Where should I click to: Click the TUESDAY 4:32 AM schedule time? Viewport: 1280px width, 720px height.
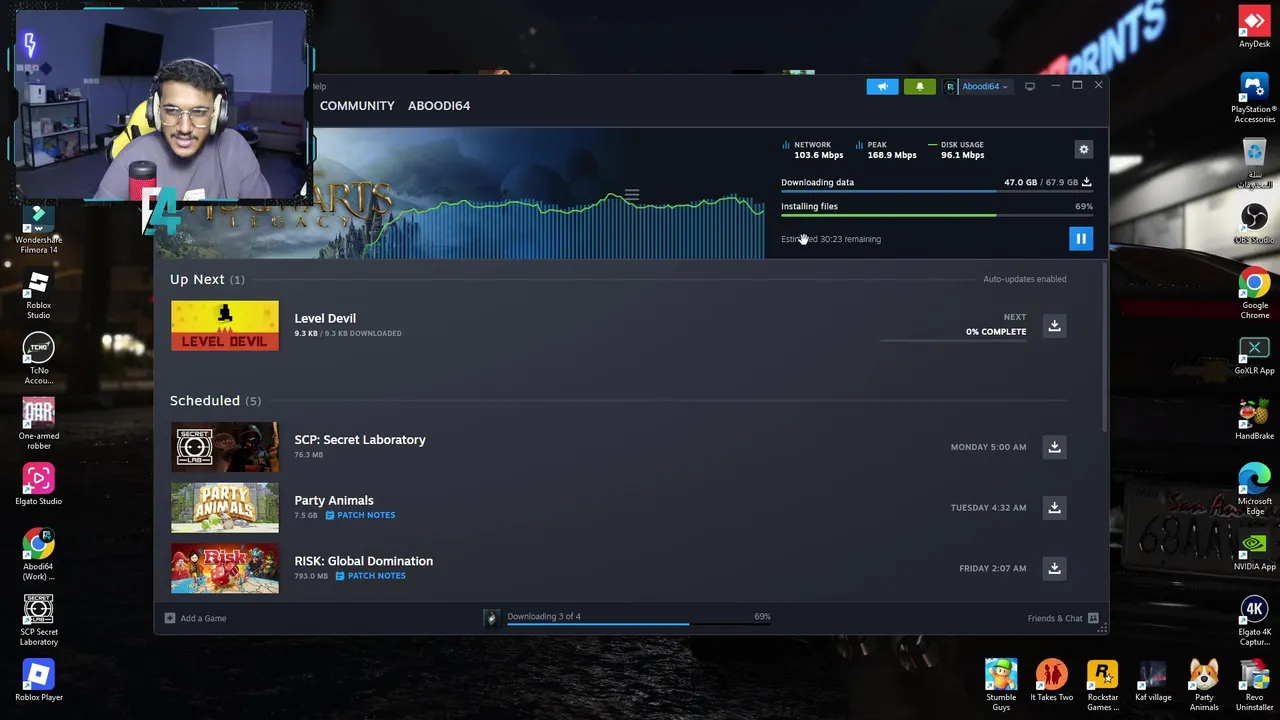[988, 508]
